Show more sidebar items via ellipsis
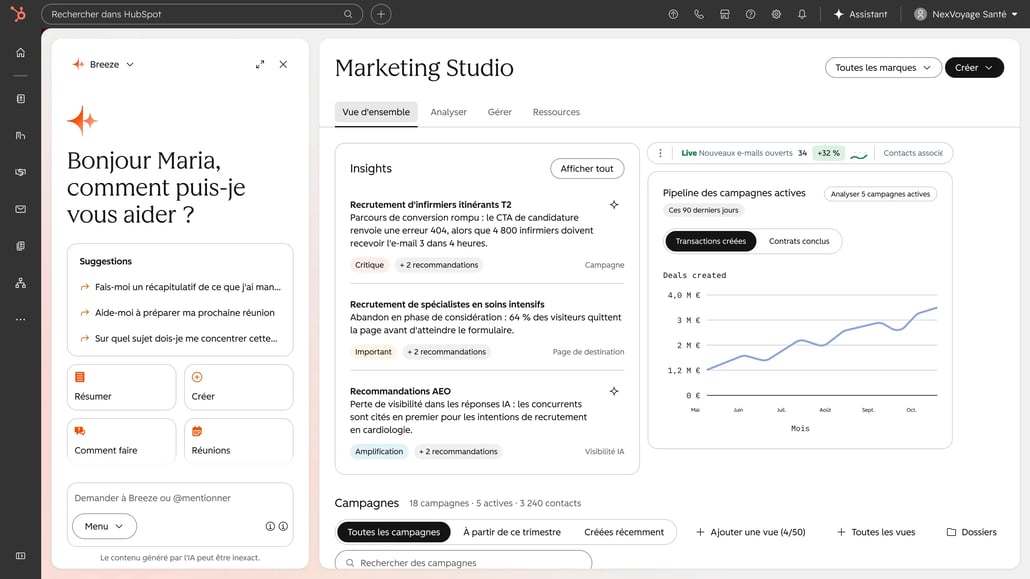The width and height of the screenshot is (1030, 579). (x=20, y=319)
